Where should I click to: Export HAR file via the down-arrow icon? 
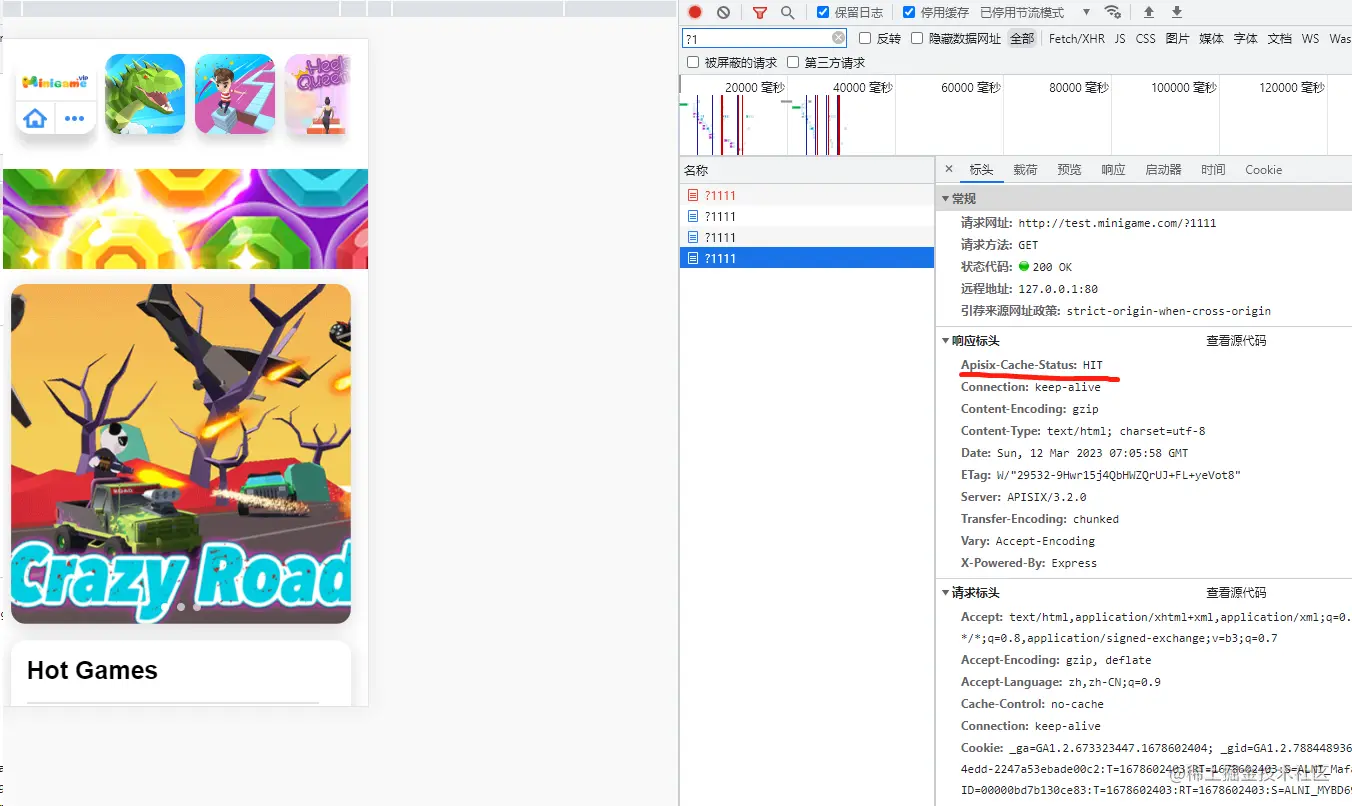(x=1176, y=12)
